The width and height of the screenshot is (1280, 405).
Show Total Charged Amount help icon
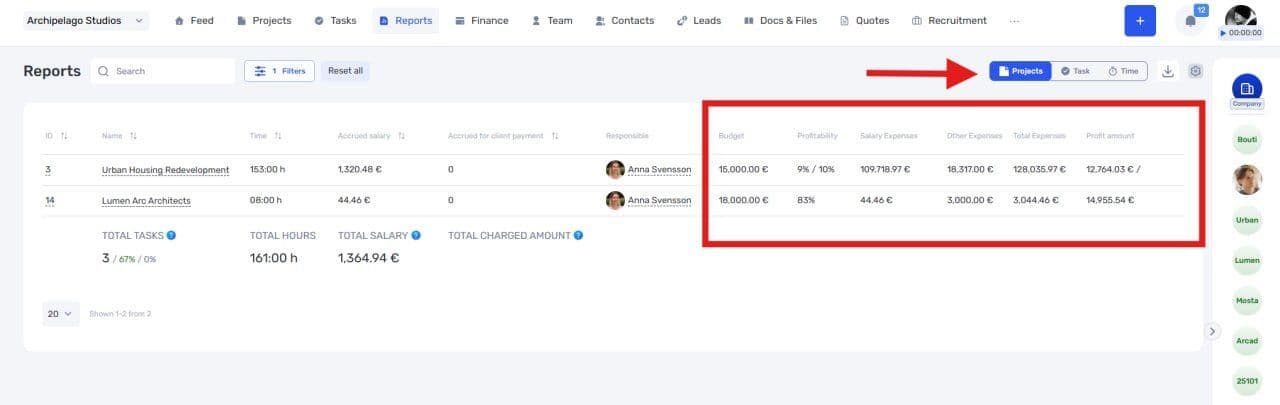[578, 235]
